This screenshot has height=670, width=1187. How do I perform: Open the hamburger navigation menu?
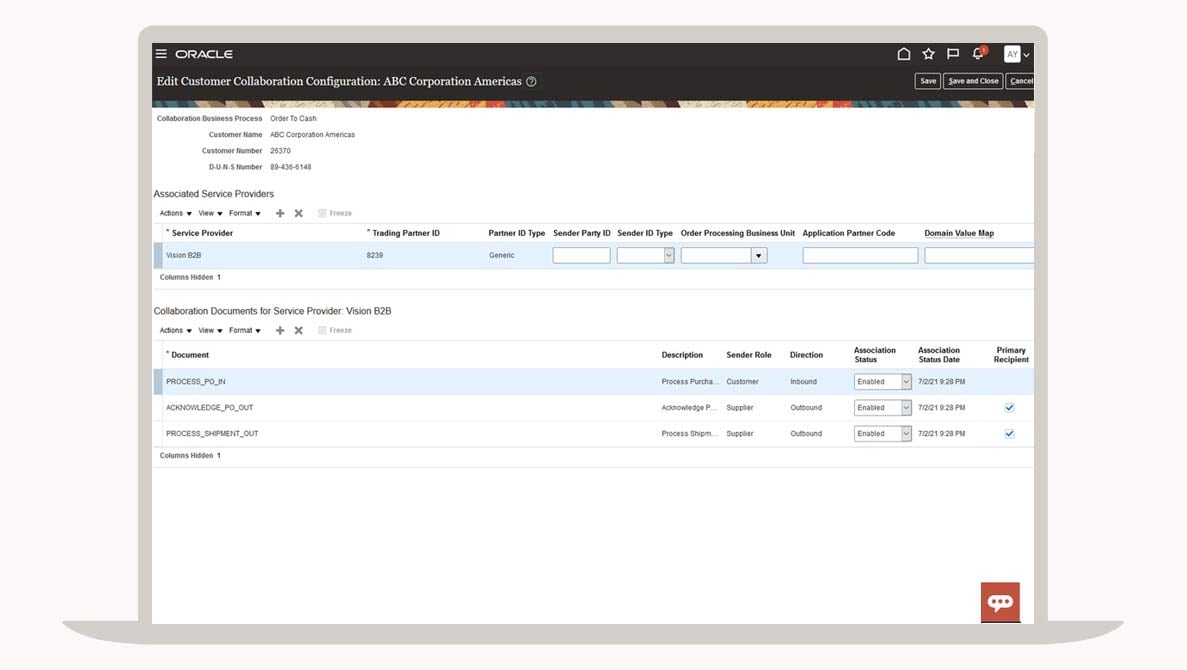tap(161, 54)
